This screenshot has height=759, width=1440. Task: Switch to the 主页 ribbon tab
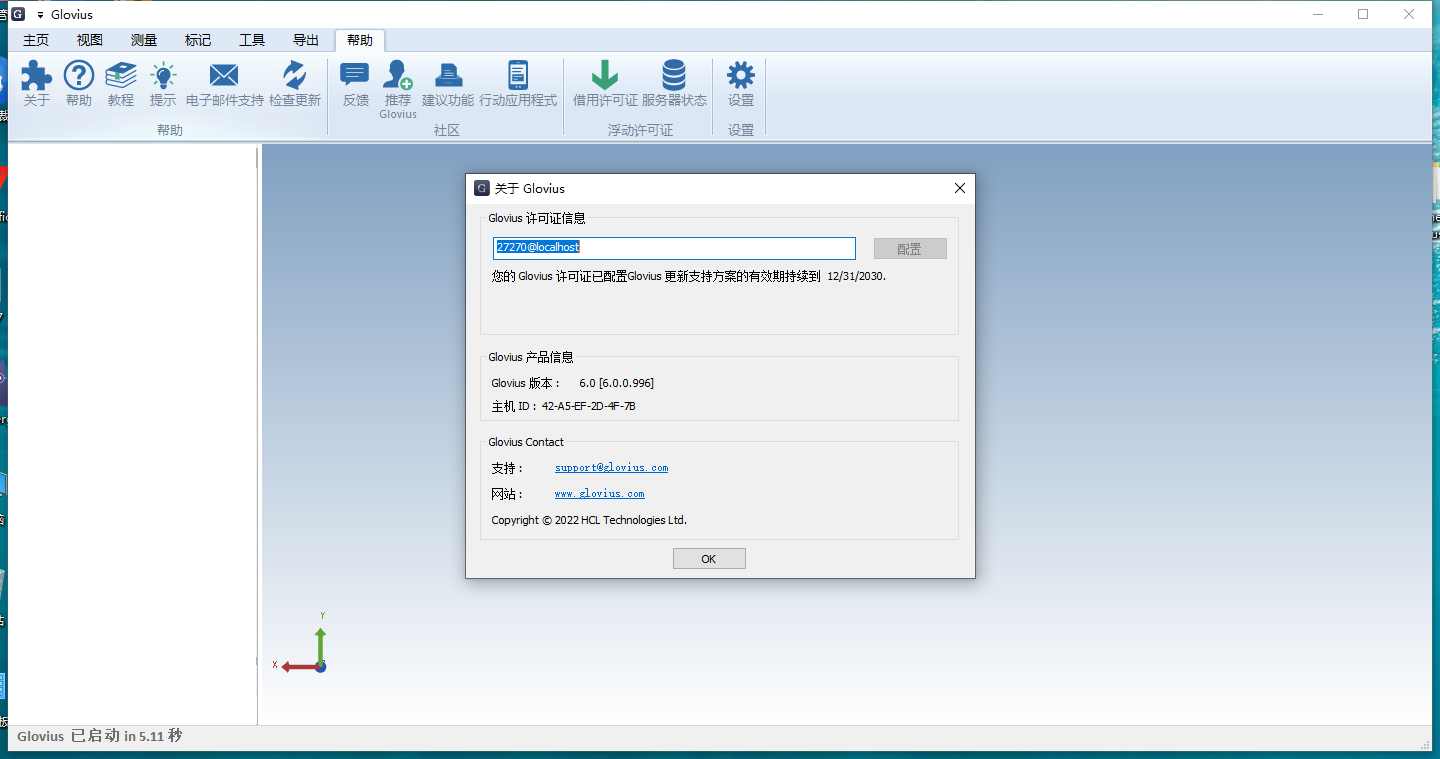[x=36, y=40]
